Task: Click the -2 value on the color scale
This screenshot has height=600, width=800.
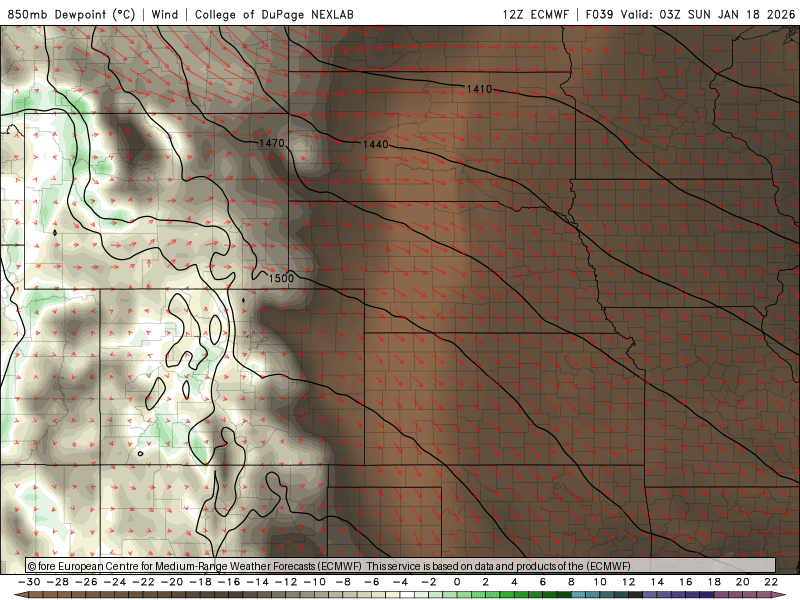Action: (x=429, y=582)
